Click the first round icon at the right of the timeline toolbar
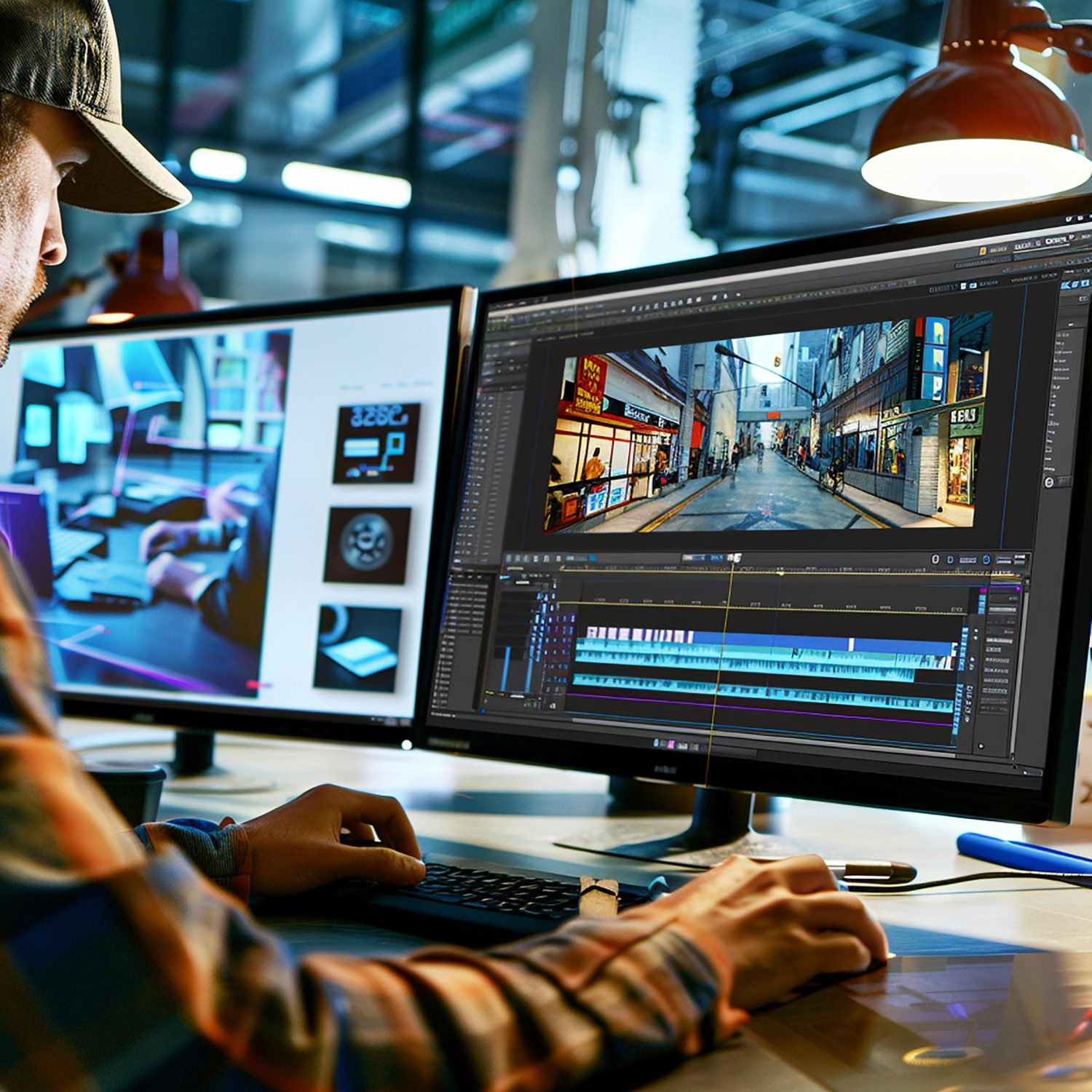 [935, 559]
